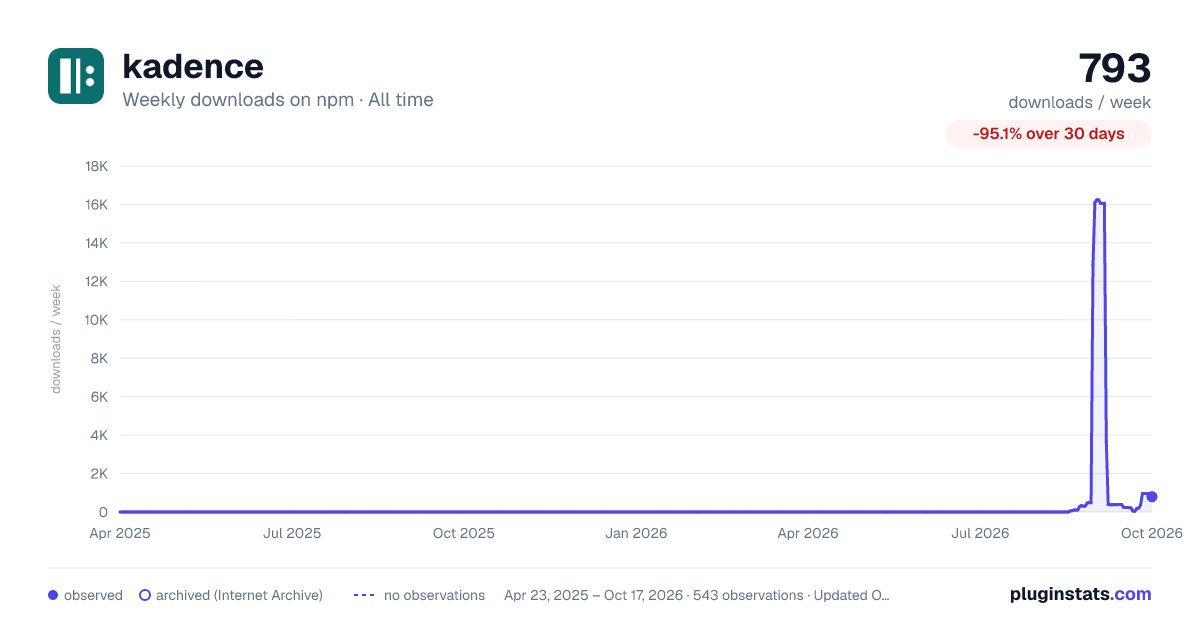Click the 8K y-axis label
This screenshot has width=1200, height=630.
100,358
